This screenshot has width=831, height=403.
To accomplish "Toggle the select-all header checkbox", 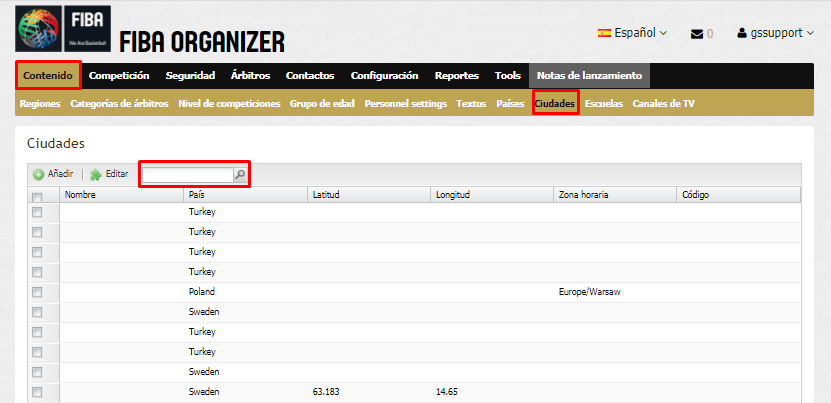I will (x=37, y=197).
